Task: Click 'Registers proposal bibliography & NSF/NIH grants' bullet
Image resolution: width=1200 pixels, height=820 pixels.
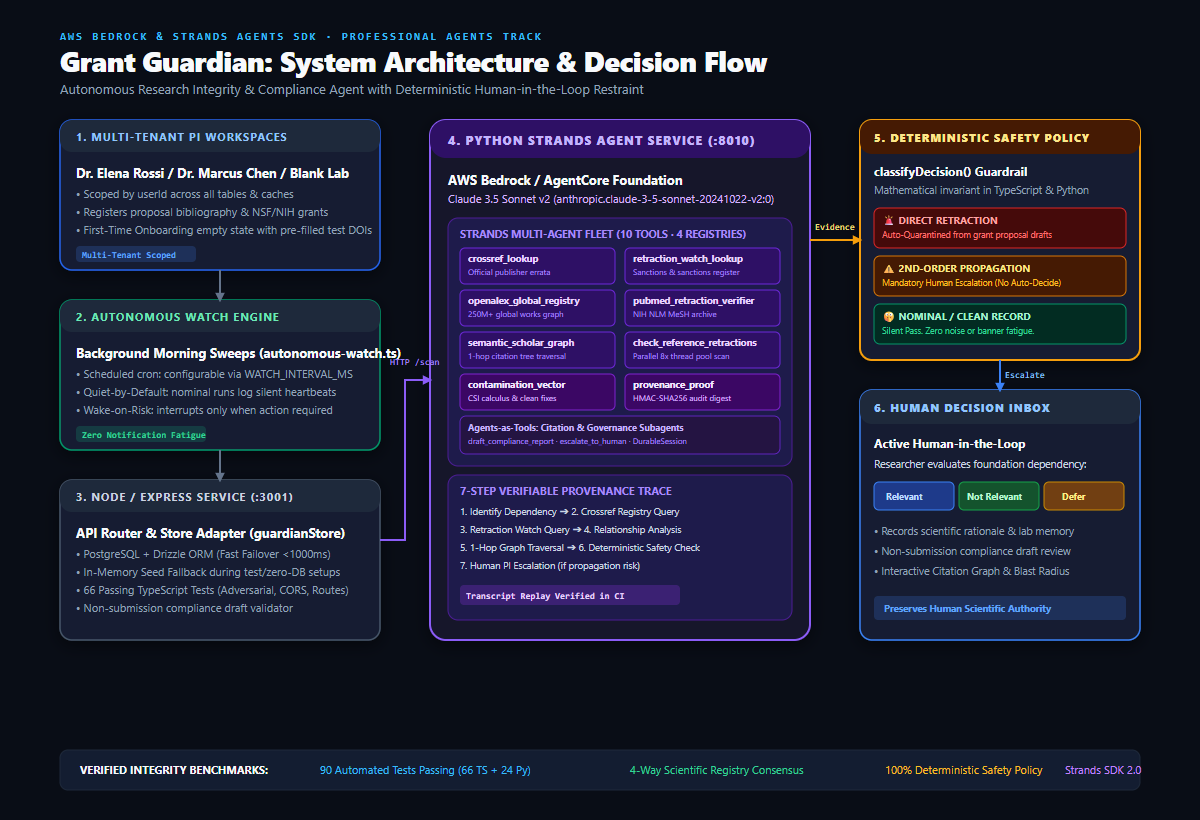Action: [202, 212]
